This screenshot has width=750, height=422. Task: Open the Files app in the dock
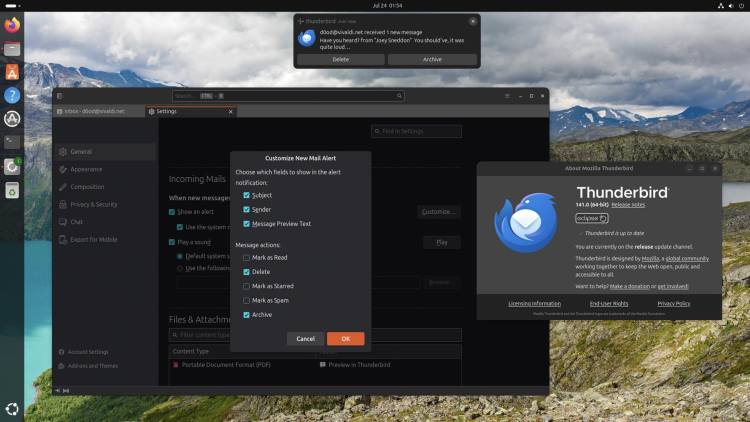[x=12, y=48]
